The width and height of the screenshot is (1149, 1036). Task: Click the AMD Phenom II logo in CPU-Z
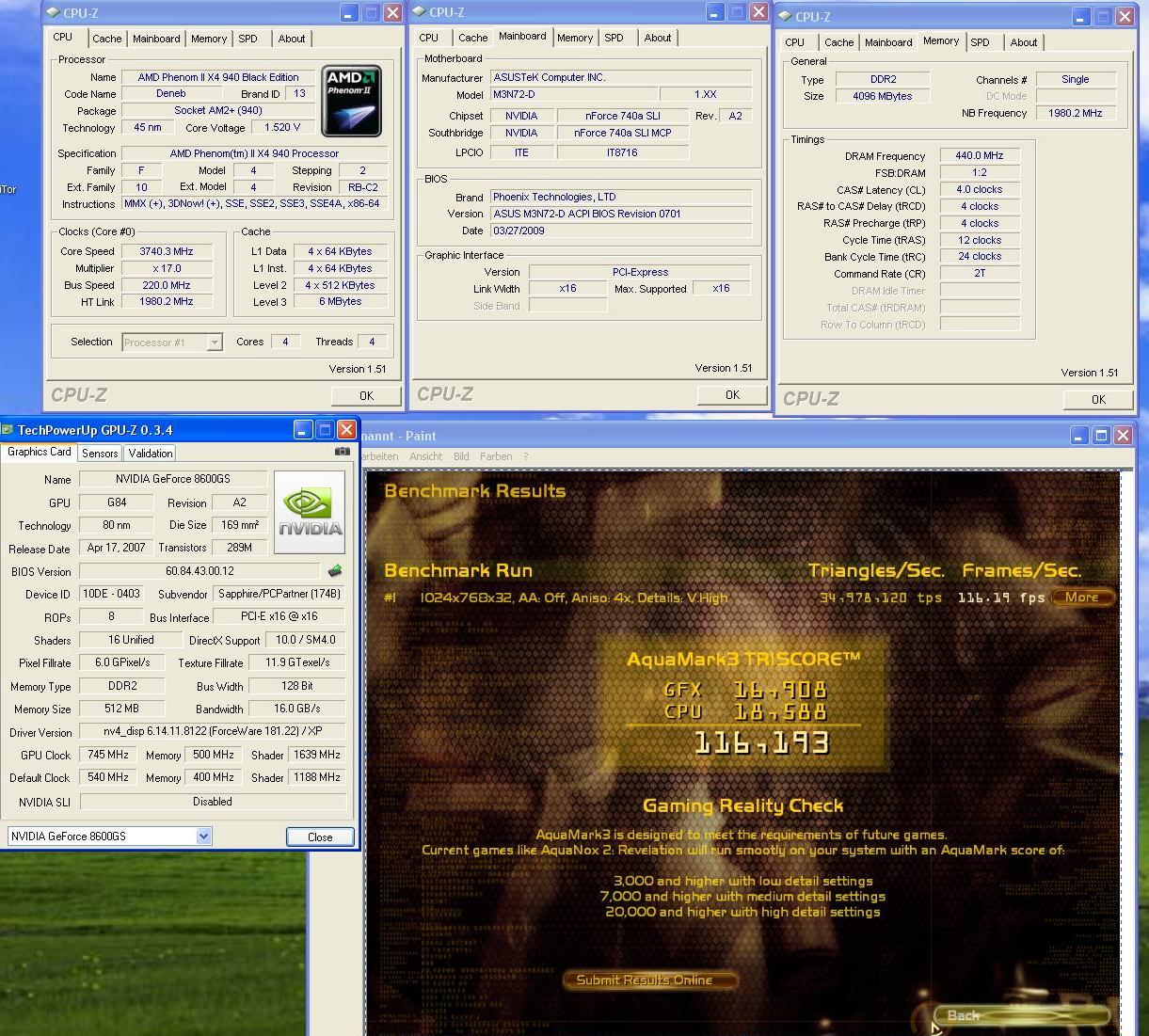tap(352, 101)
